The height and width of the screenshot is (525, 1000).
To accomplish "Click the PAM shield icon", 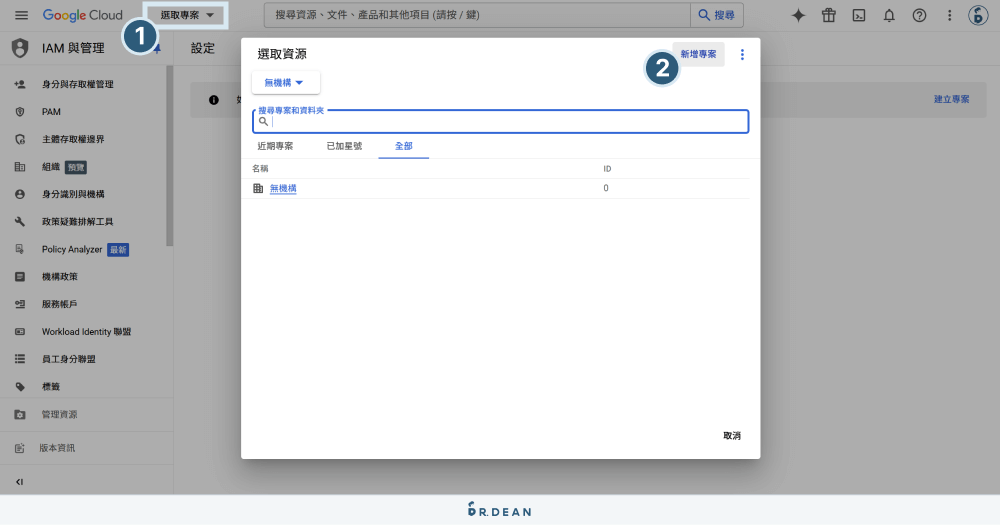I will tap(20, 112).
